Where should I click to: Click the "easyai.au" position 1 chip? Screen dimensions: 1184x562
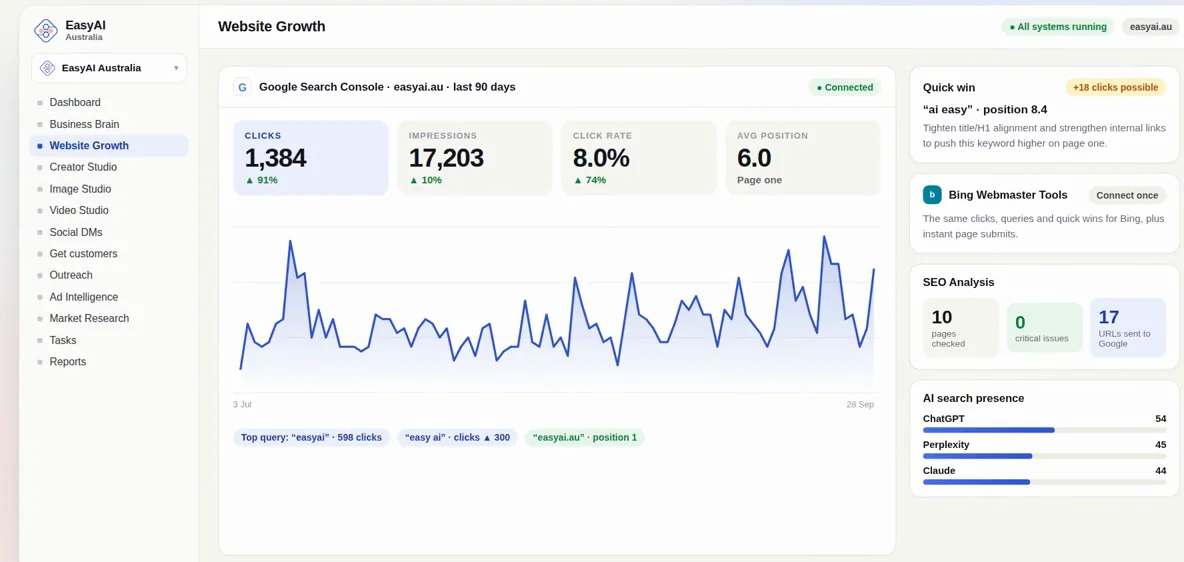click(584, 437)
